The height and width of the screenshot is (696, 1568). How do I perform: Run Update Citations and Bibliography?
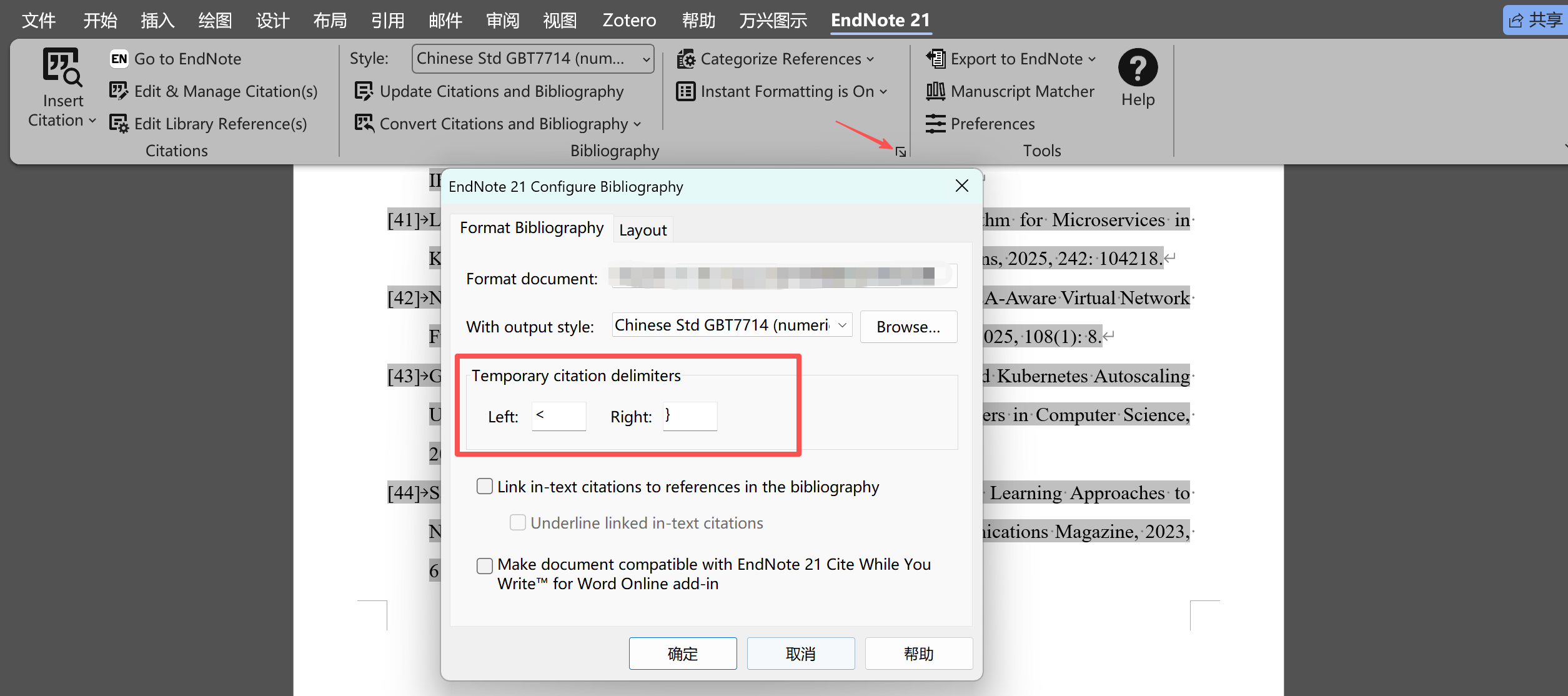click(x=489, y=91)
